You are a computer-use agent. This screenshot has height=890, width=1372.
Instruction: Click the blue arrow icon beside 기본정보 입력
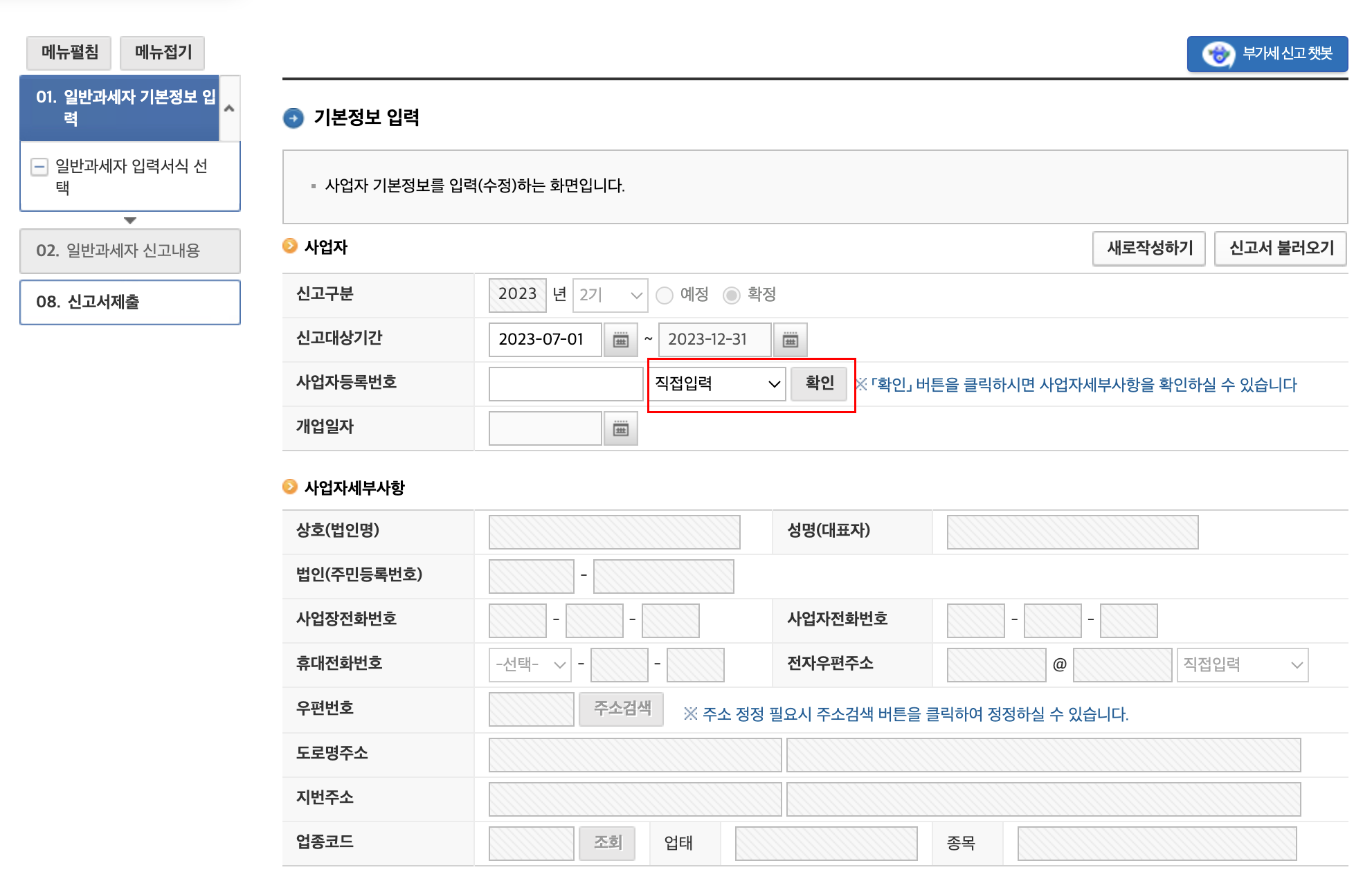294,118
